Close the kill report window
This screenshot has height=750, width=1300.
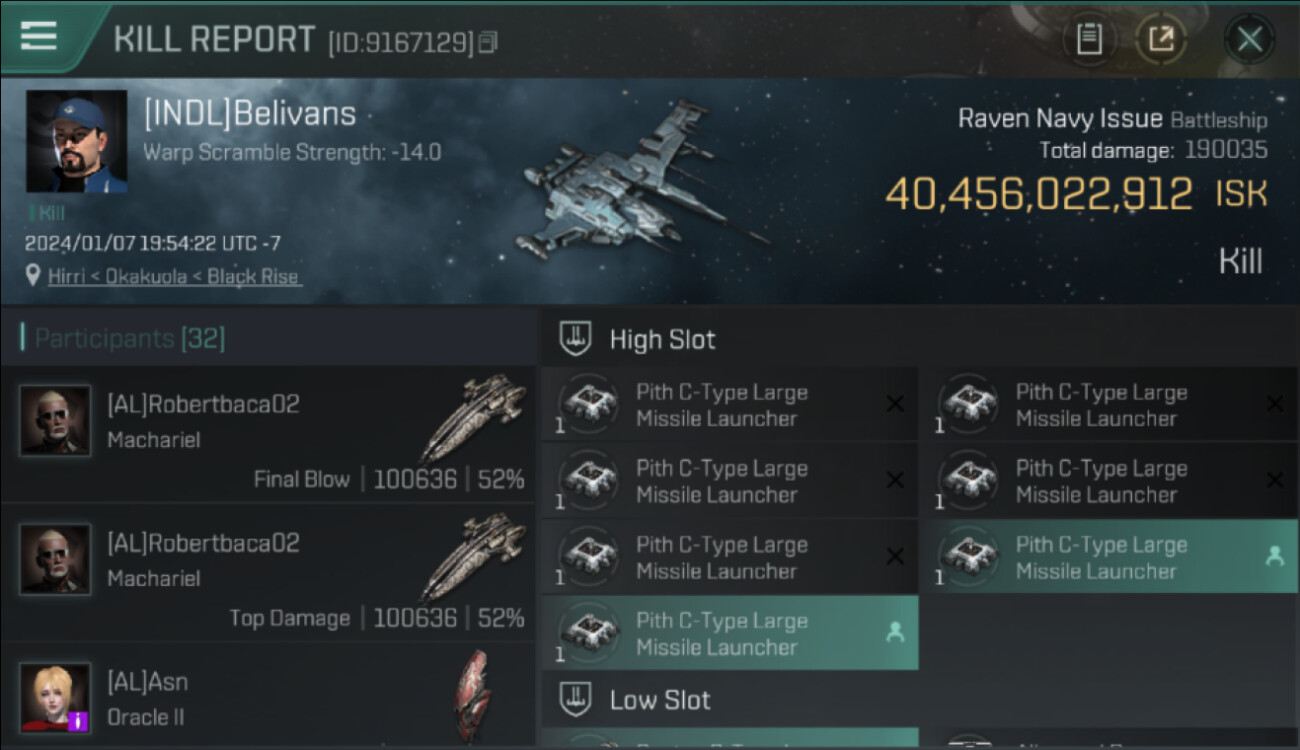click(x=1249, y=39)
